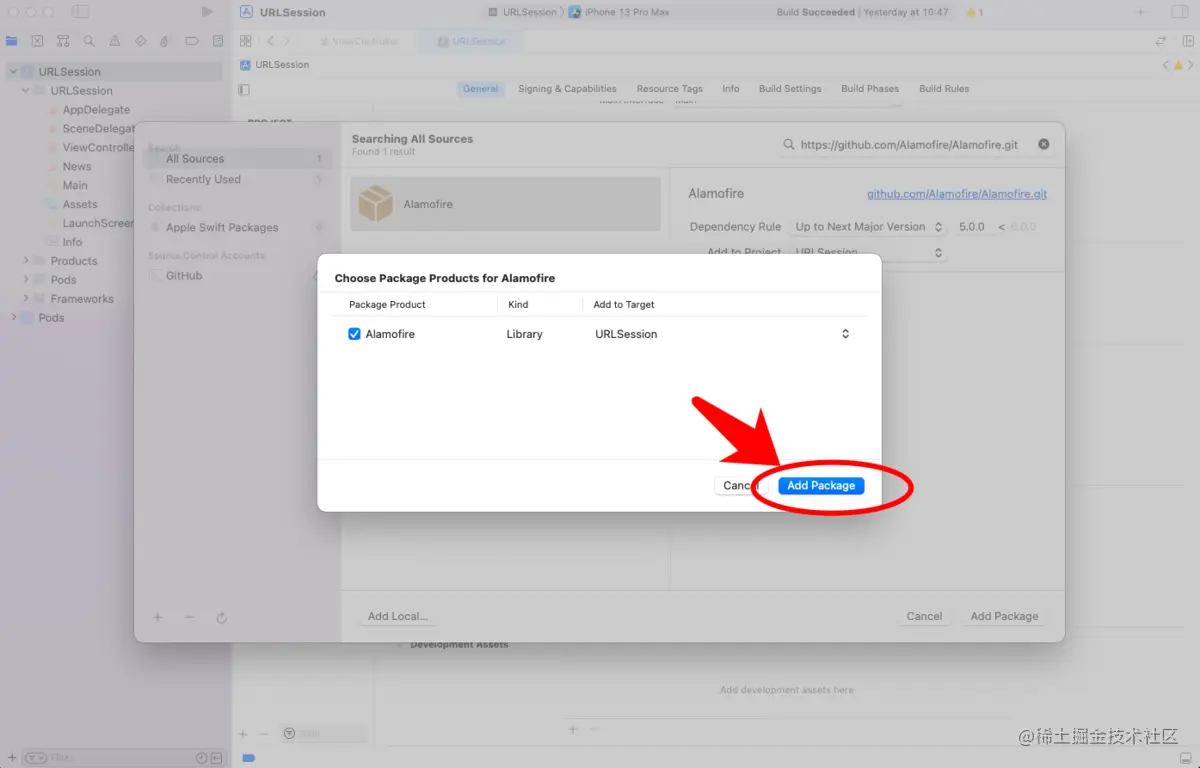Expand the Pods project at tree bottom
The image size is (1200, 768).
[13, 318]
